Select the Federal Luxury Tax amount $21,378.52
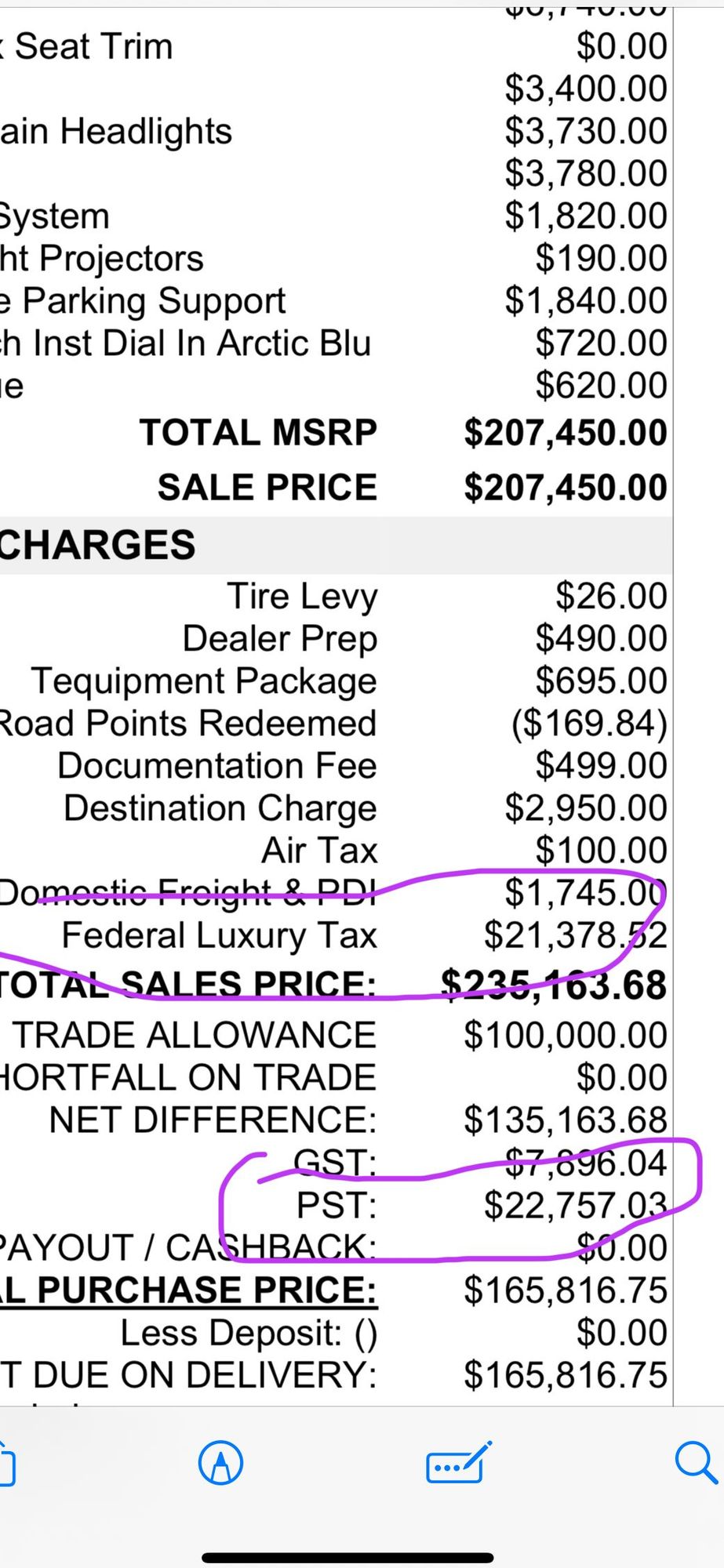Viewport: 724px width, 1568px height. point(575,935)
